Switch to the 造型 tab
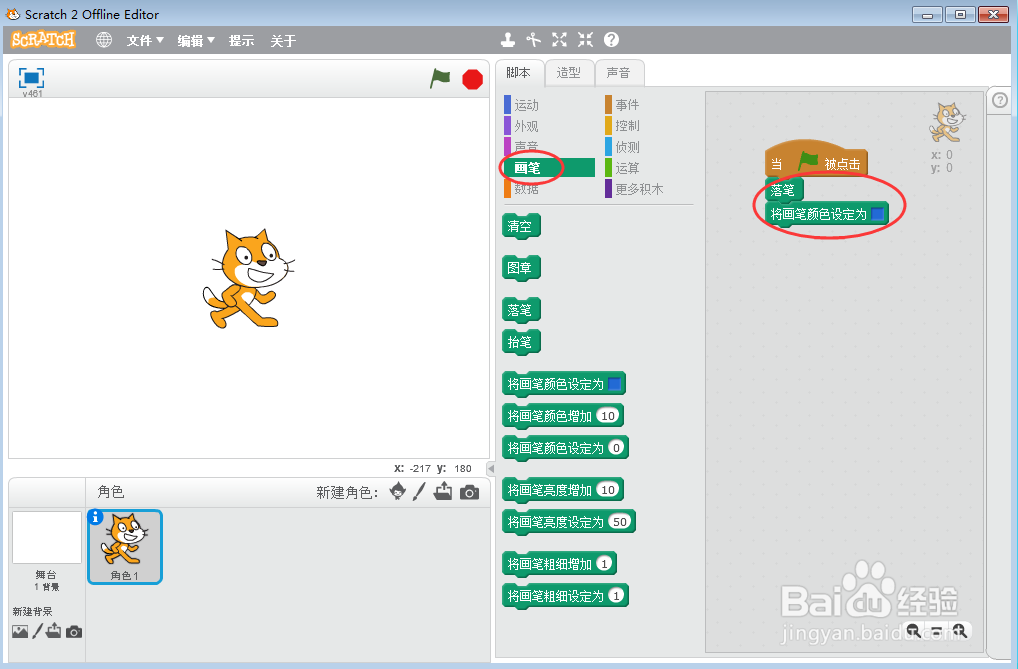Image resolution: width=1018 pixels, height=669 pixels. click(569, 73)
